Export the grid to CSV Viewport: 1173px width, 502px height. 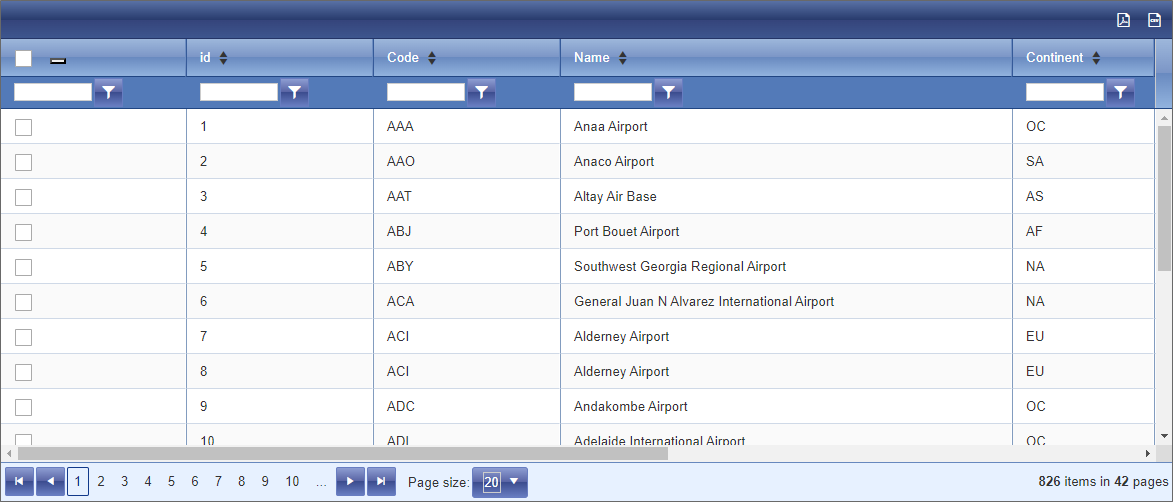point(1153,20)
